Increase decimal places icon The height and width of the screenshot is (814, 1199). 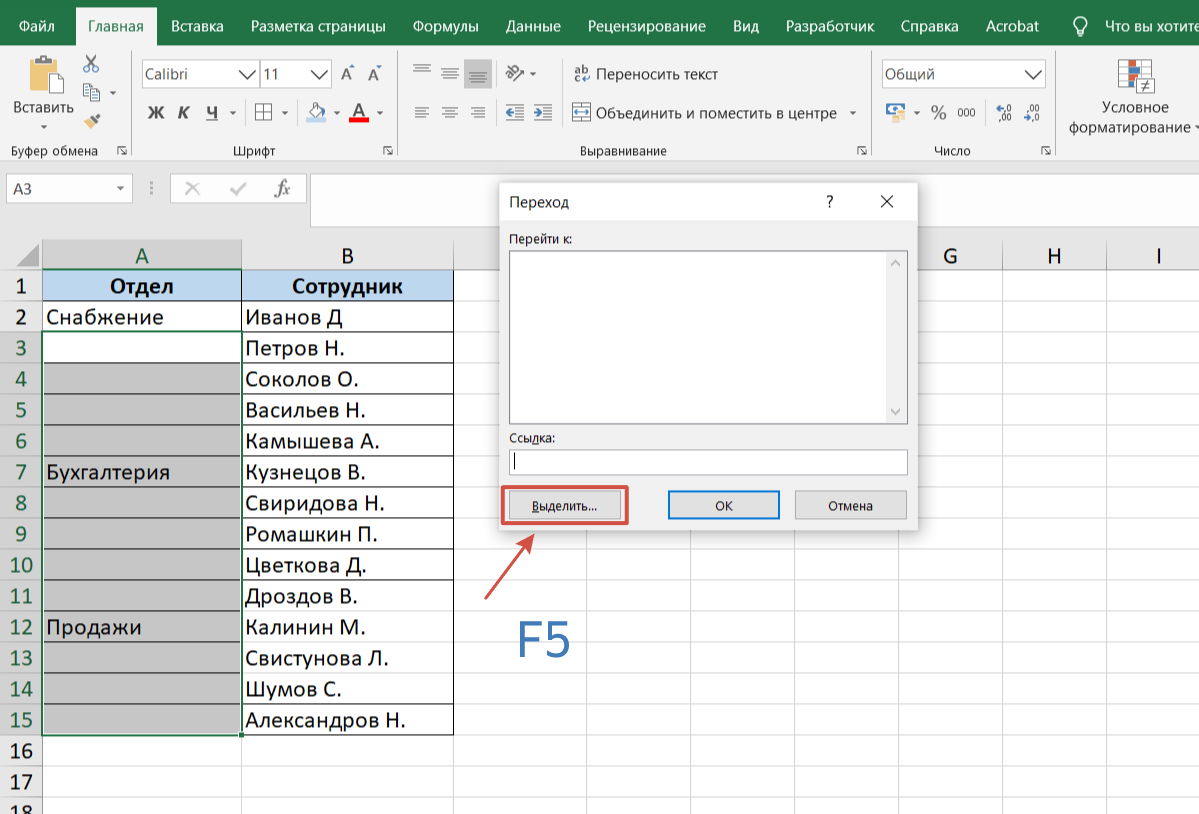click(1004, 113)
